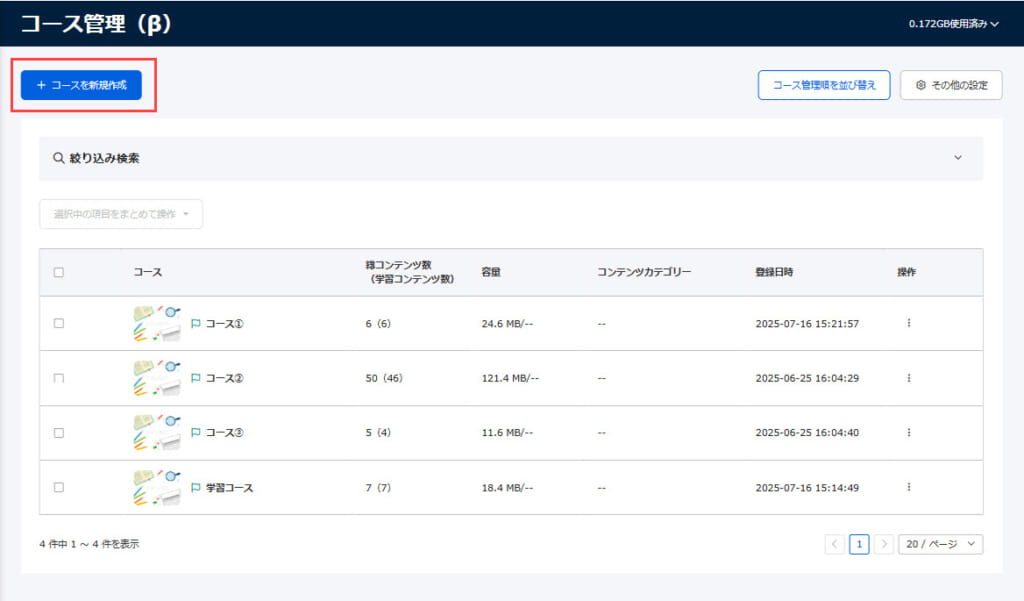
Task: Click the date 2025-06-25 16:04:40
Action: [x=807, y=432]
